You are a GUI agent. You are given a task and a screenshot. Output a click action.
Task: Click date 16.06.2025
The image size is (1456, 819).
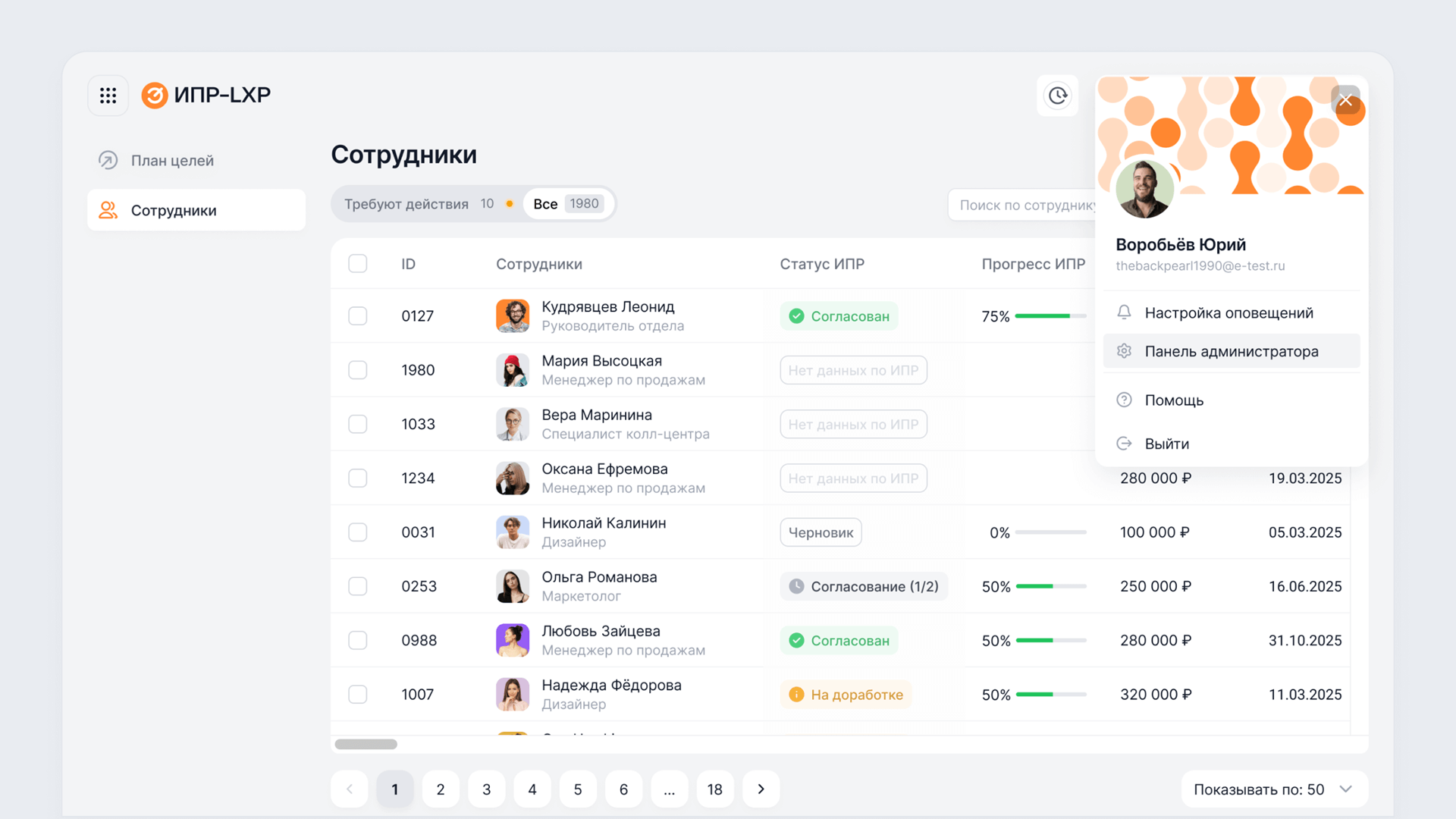pos(1304,586)
